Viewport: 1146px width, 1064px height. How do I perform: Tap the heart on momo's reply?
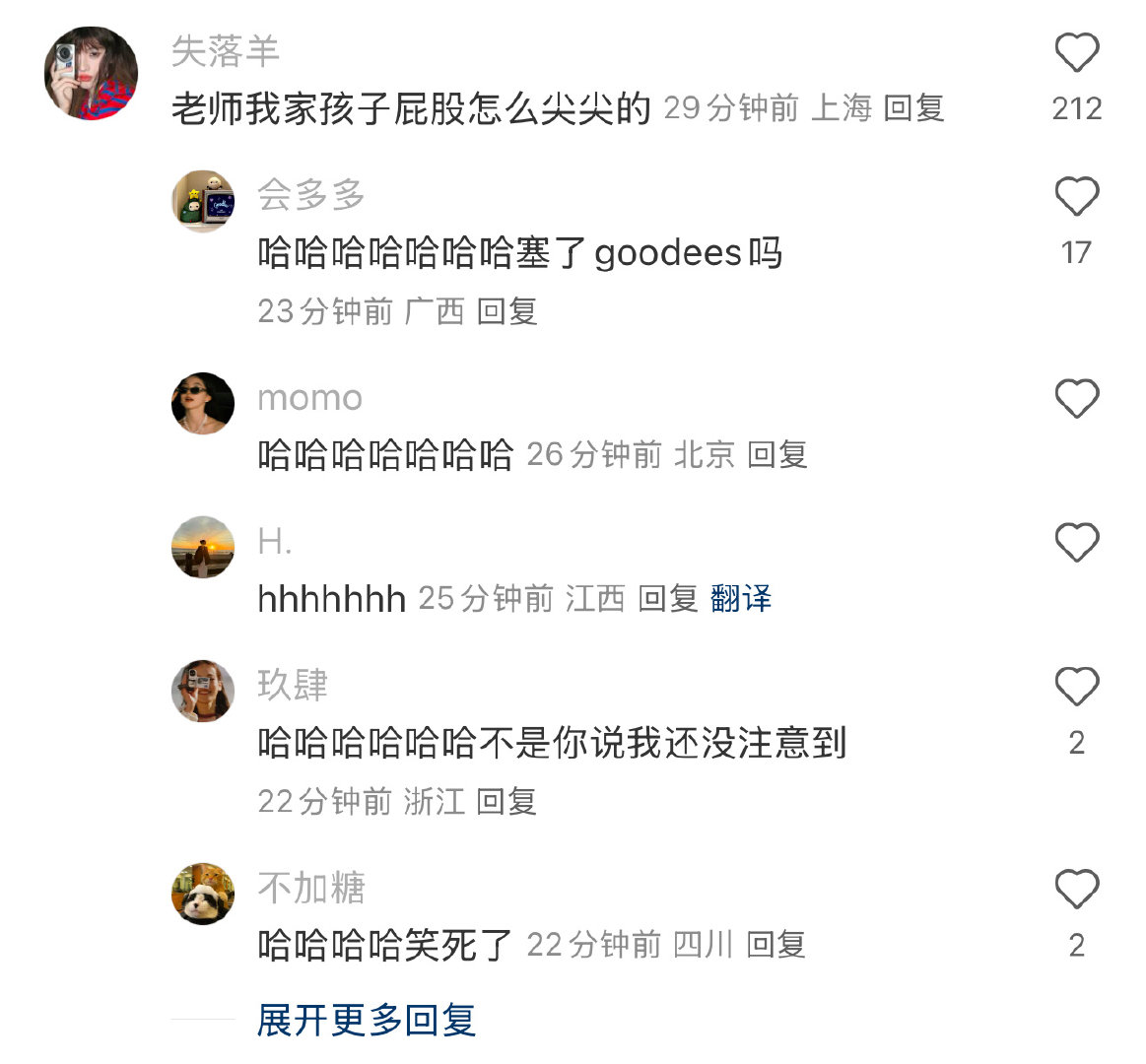[x=1077, y=399]
